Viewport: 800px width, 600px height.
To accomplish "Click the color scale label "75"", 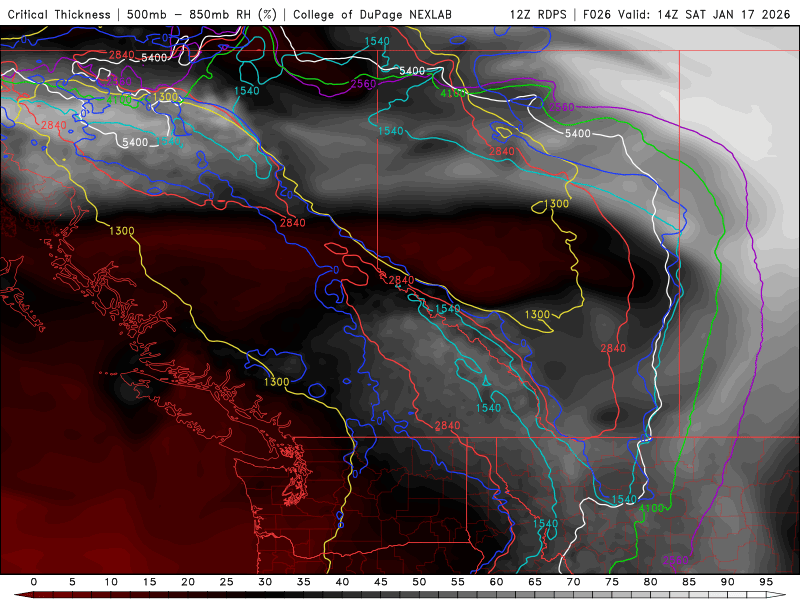I will [612, 582].
